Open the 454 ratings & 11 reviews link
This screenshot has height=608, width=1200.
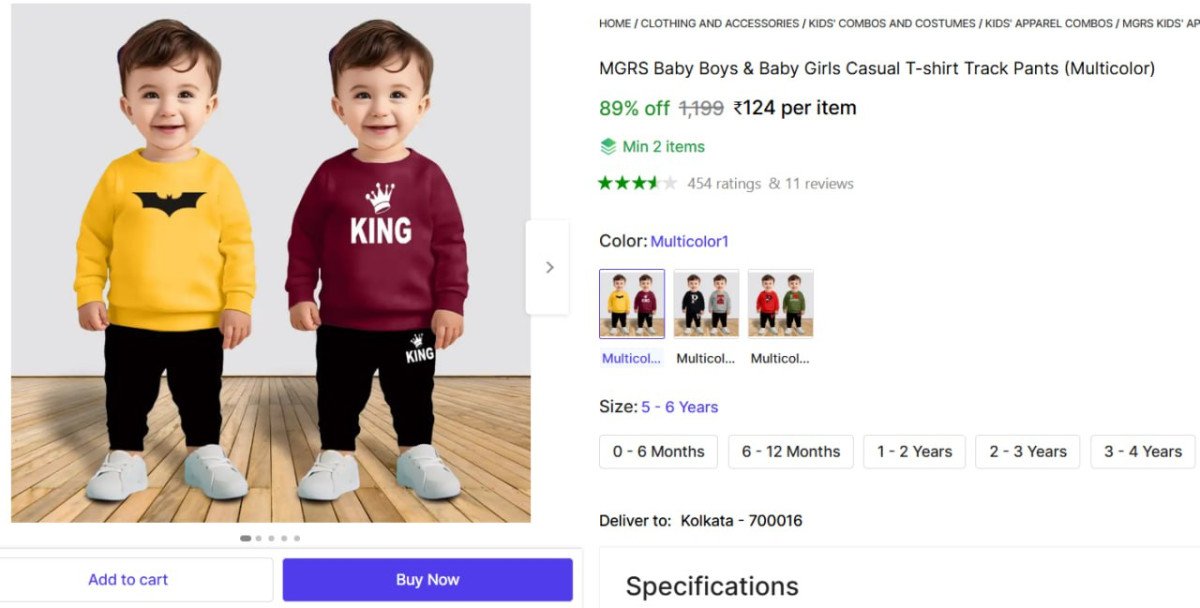pos(770,184)
